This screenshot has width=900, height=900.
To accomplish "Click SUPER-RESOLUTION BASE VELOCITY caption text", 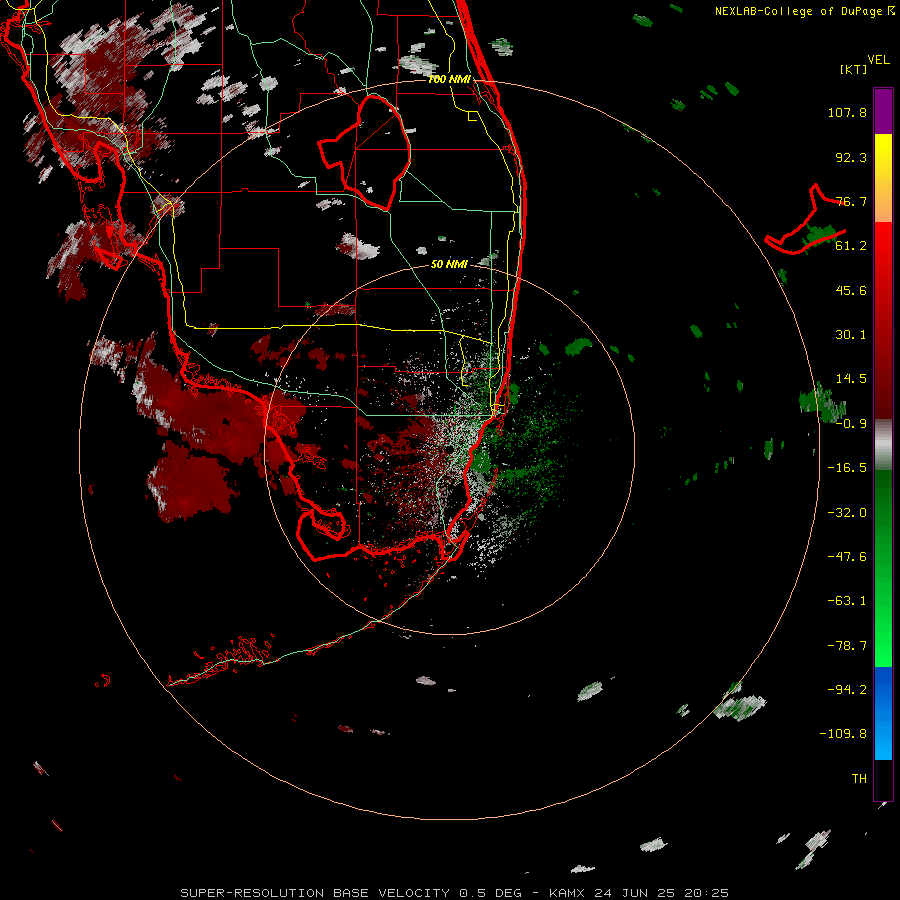I will click(315, 893).
